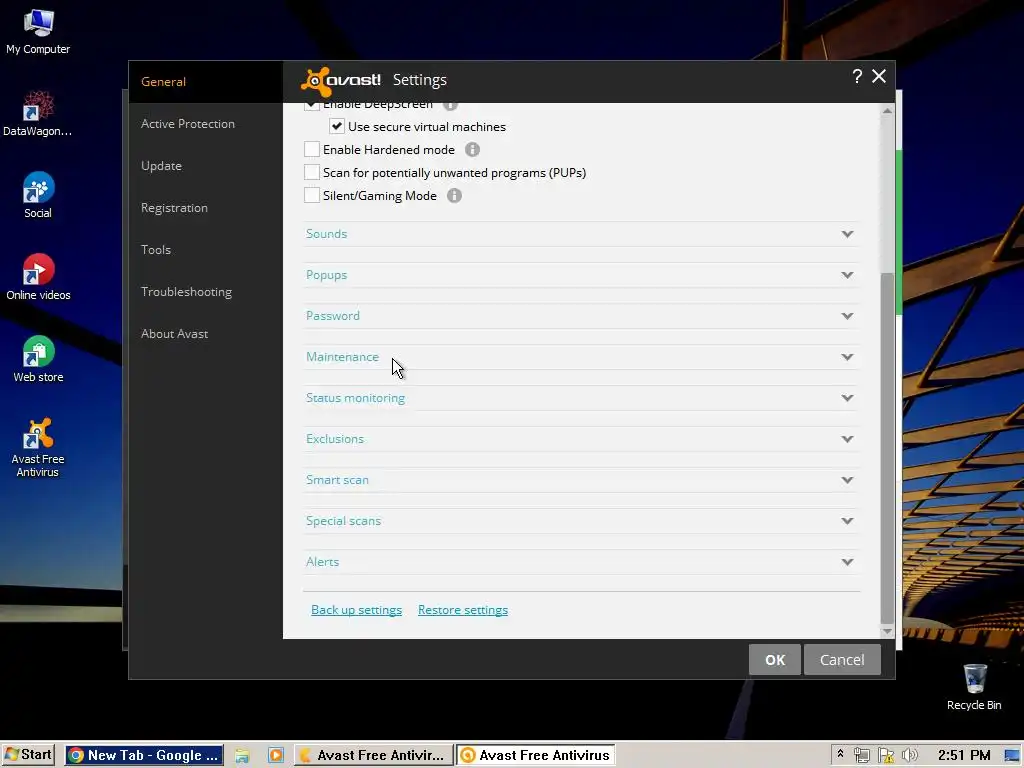
Task: Click Back up settings link
Action: pos(357,609)
